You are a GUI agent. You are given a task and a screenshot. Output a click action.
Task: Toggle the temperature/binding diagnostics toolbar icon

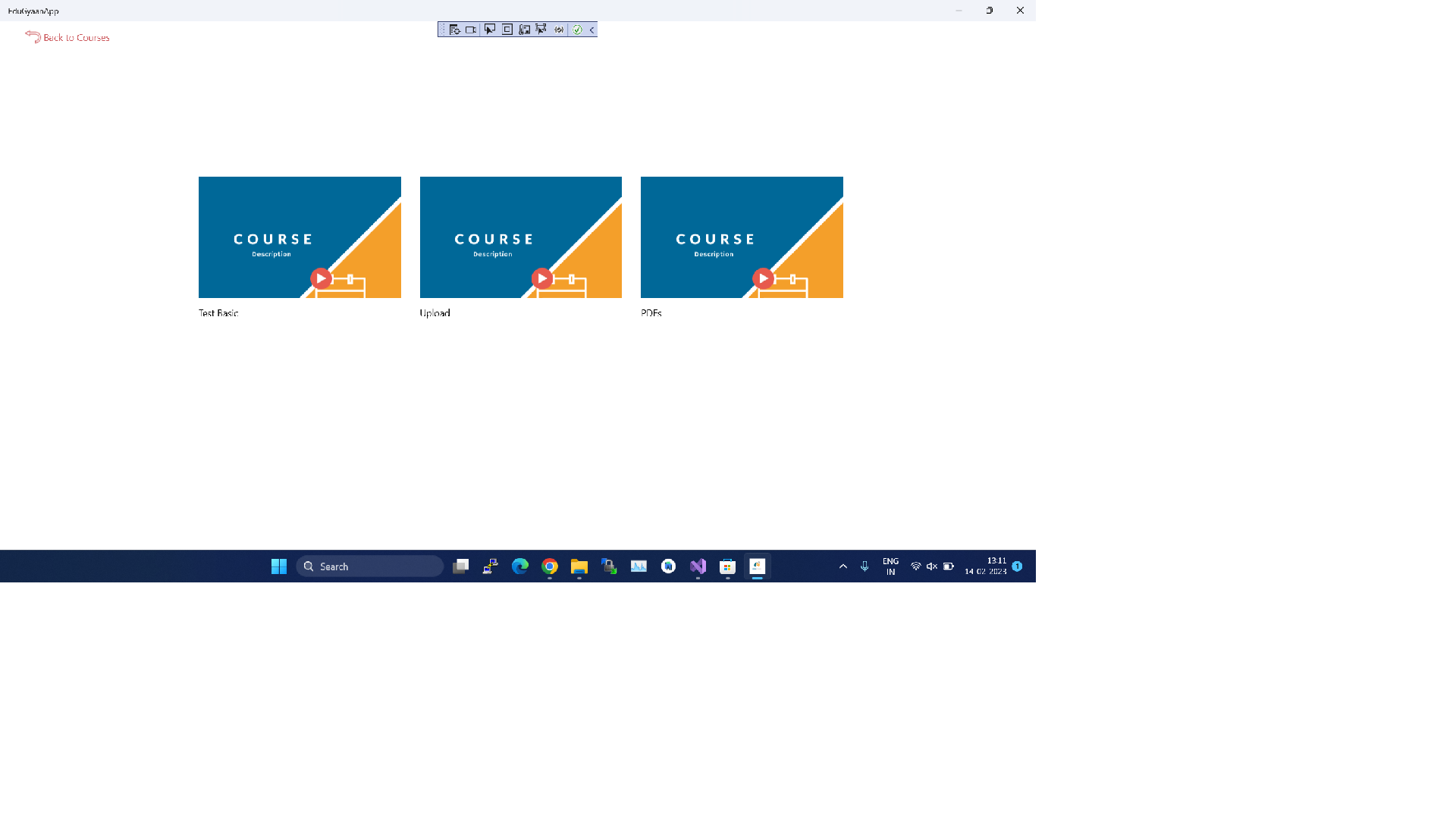524,30
